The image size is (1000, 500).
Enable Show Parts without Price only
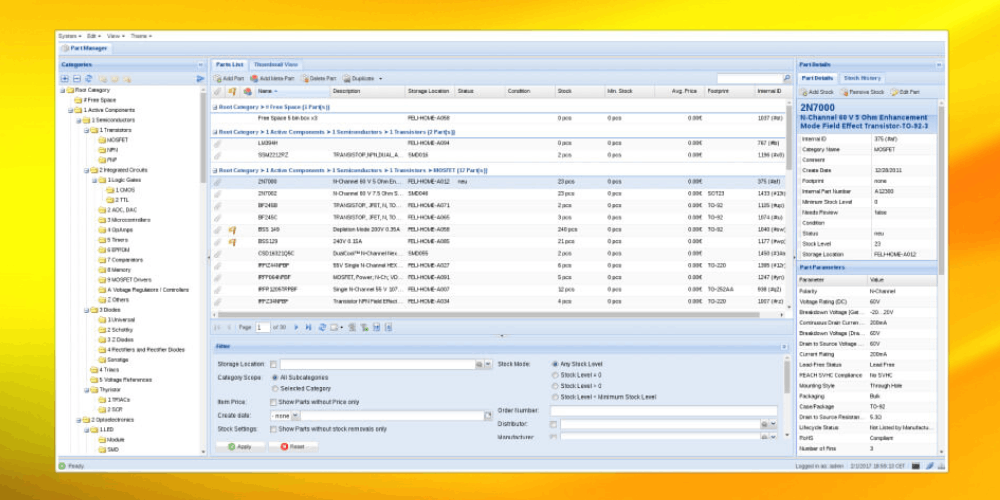pos(274,401)
